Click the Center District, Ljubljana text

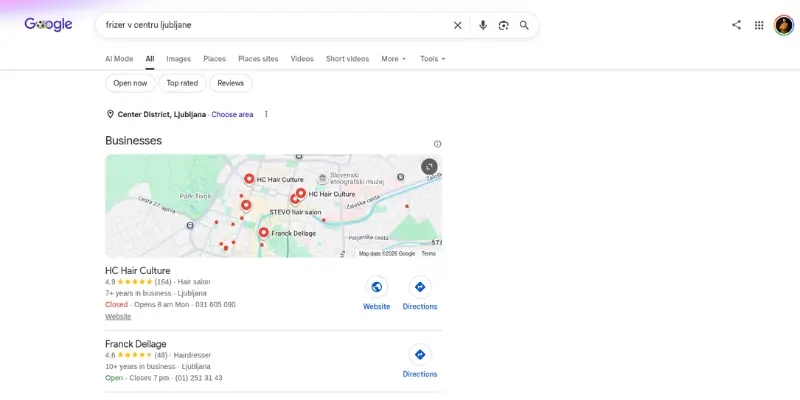click(162, 114)
